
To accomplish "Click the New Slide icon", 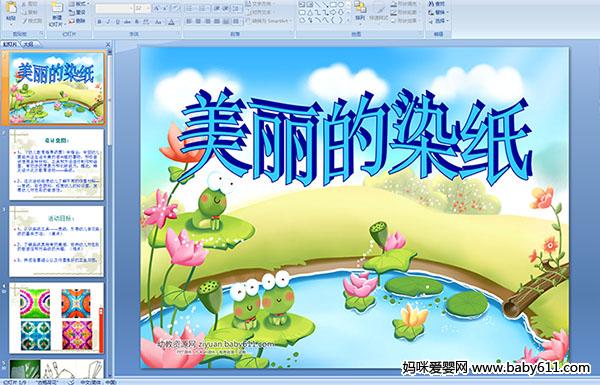I will pos(57,13).
